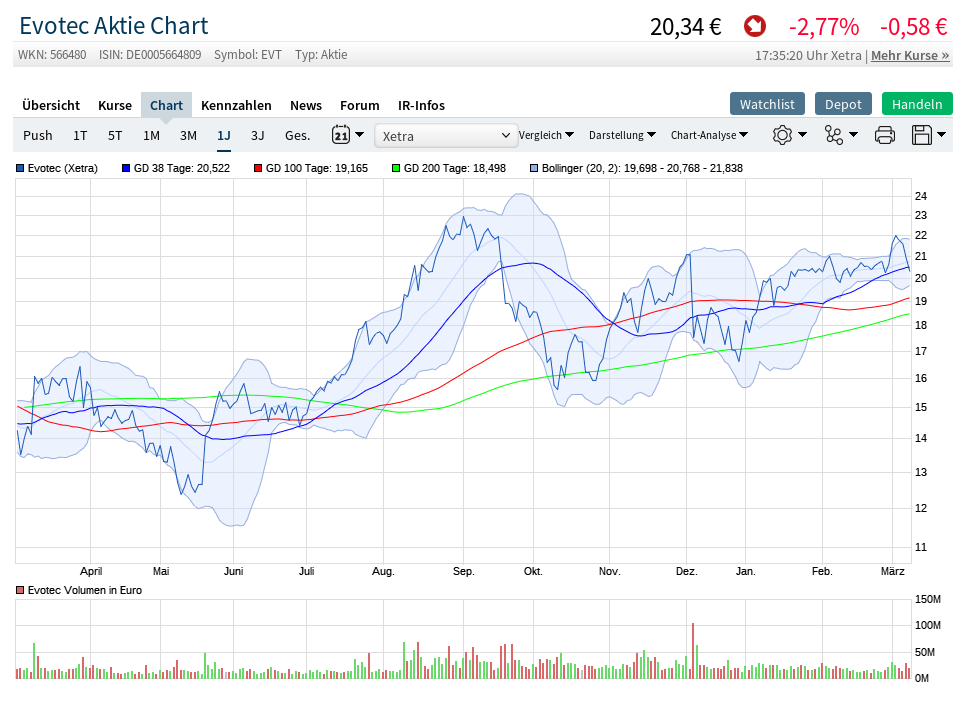Switch to the Kennzahlen tab
The height and width of the screenshot is (702, 963).
236,105
